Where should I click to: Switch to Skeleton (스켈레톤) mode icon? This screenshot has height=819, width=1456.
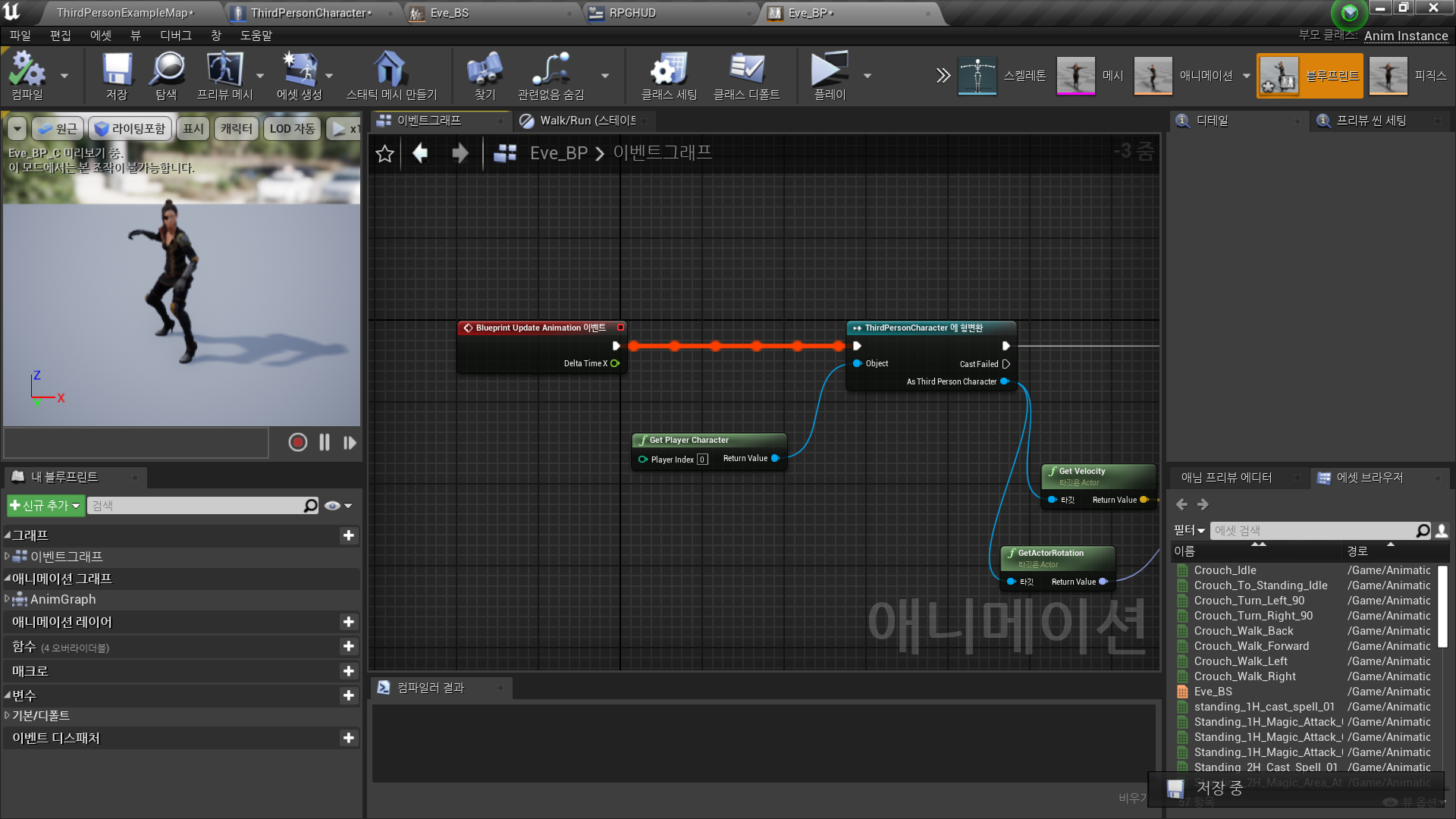[977, 75]
